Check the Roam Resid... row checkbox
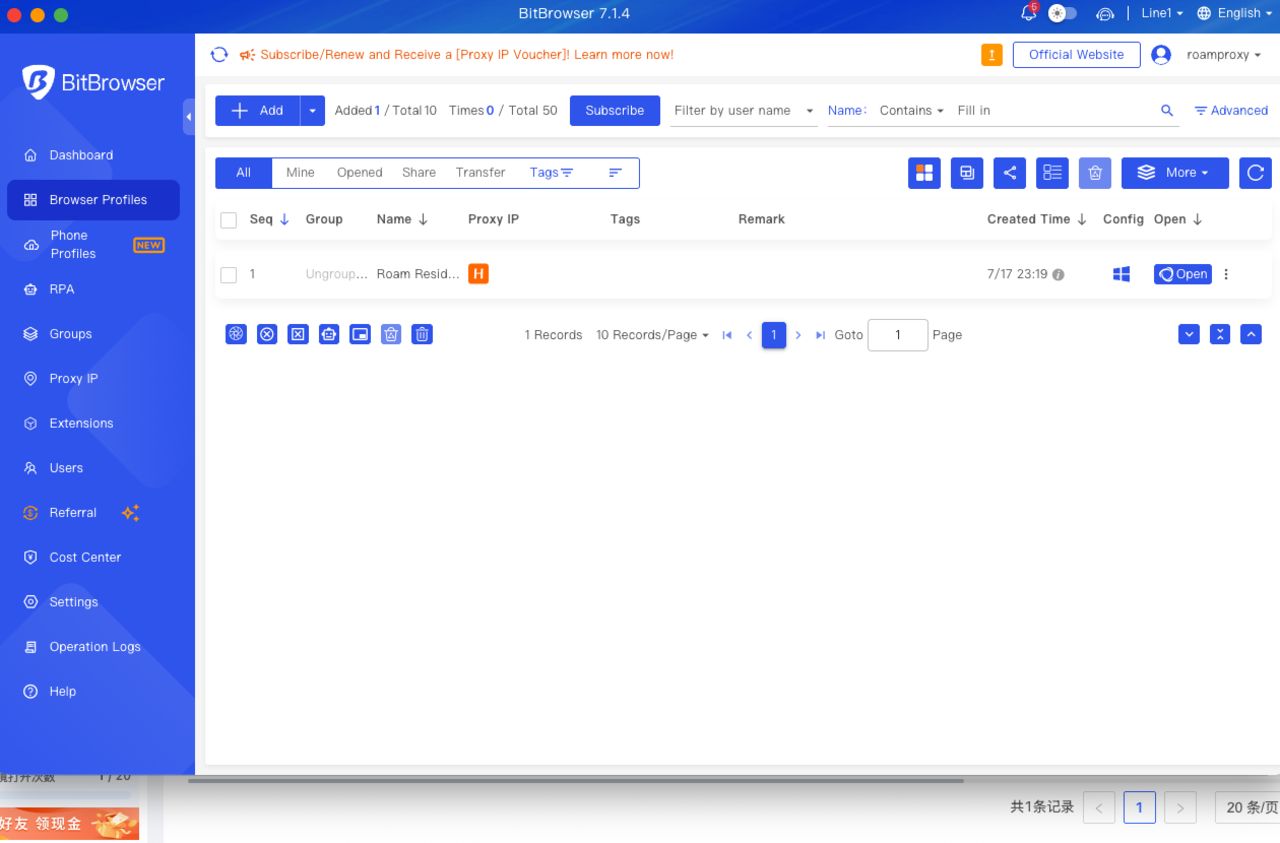1280x843 pixels. (228, 275)
